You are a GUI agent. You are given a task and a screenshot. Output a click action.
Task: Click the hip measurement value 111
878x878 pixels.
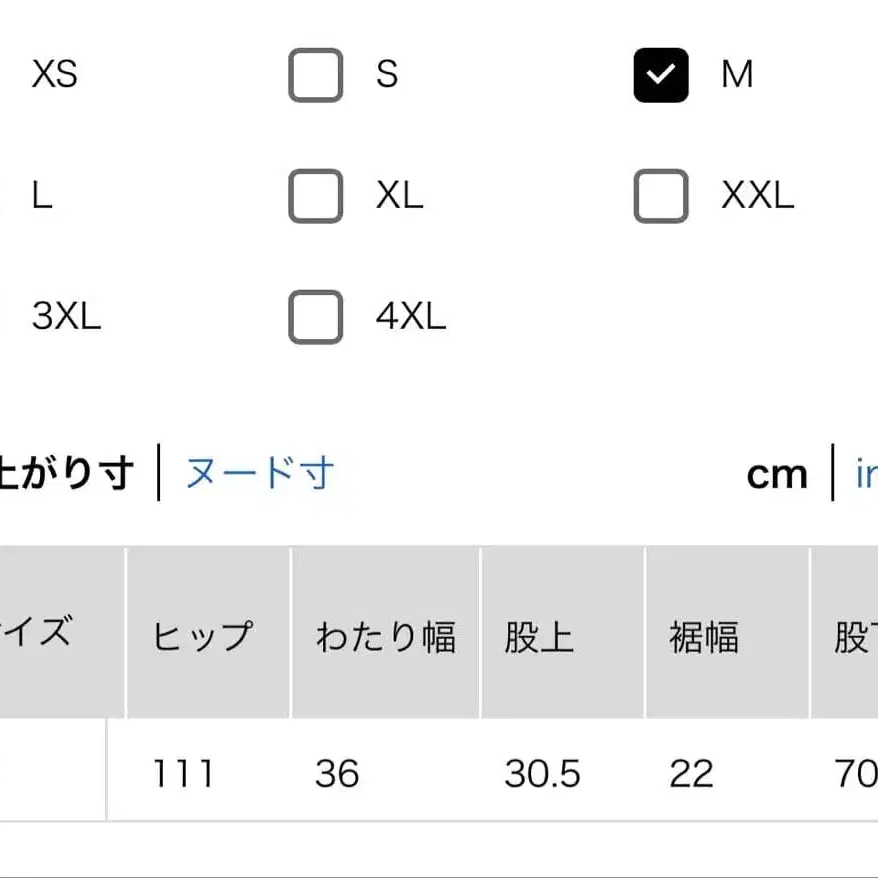pyautogui.click(x=184, y=773)
